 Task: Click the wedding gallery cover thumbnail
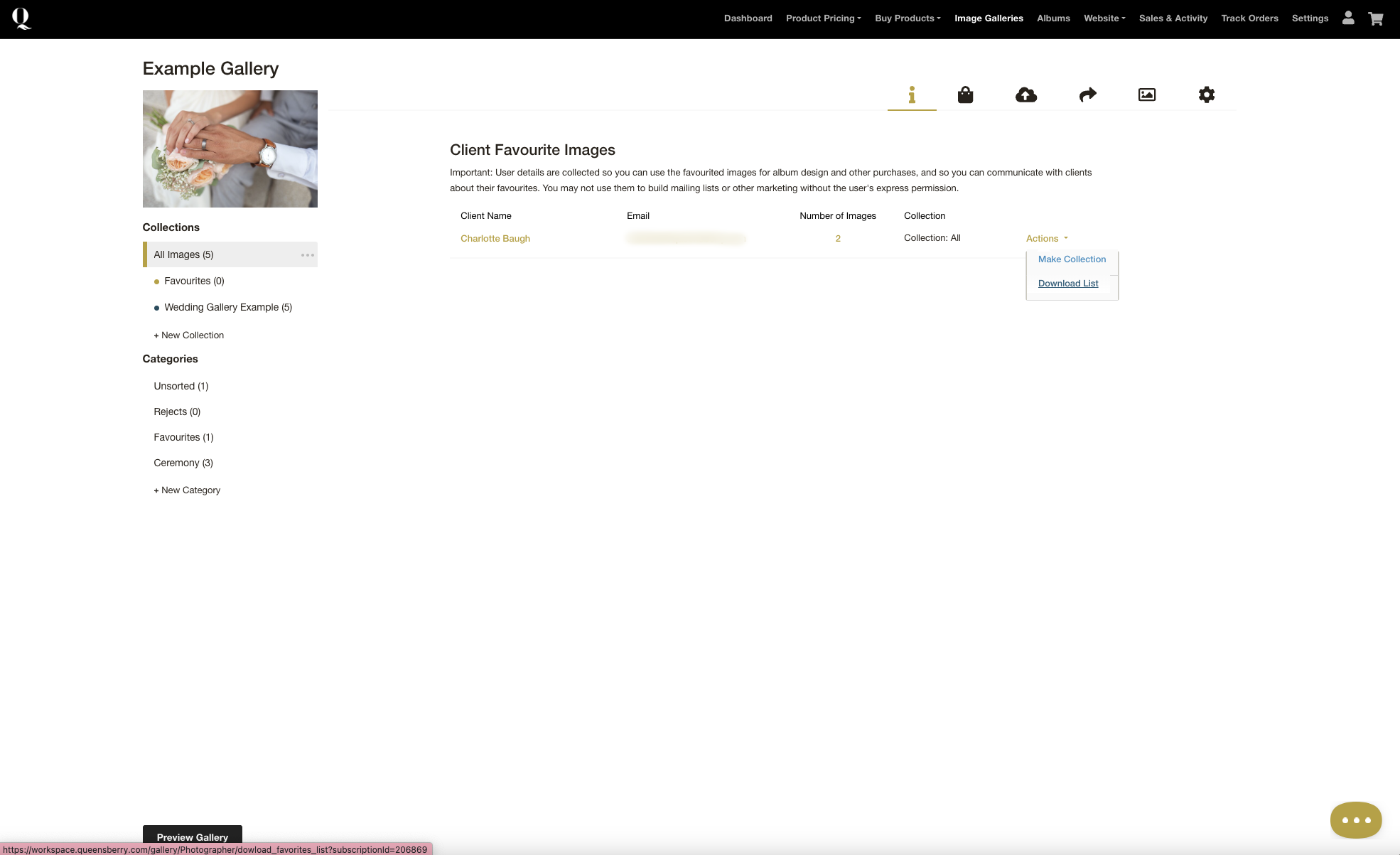(230, 149)
